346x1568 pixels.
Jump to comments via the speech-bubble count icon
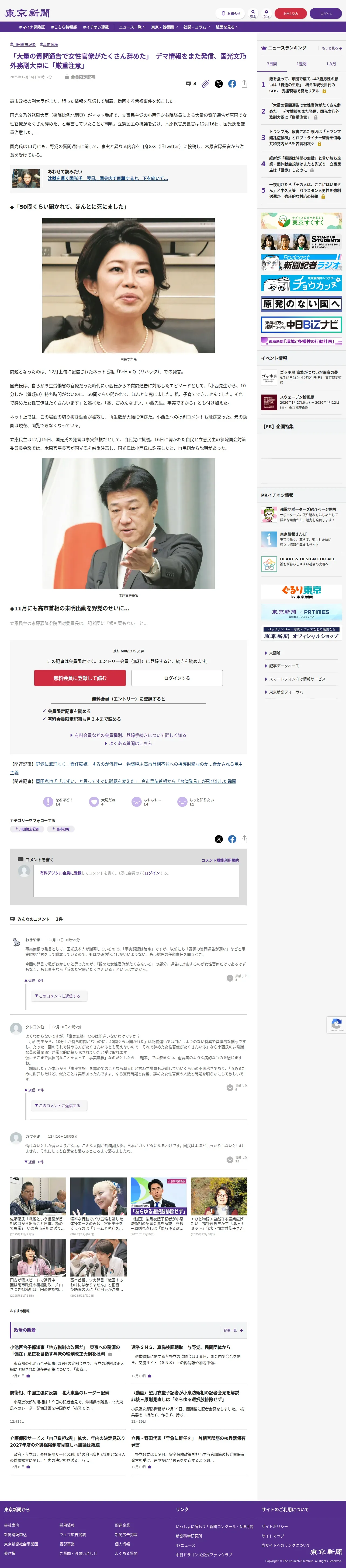coord(191,83)
